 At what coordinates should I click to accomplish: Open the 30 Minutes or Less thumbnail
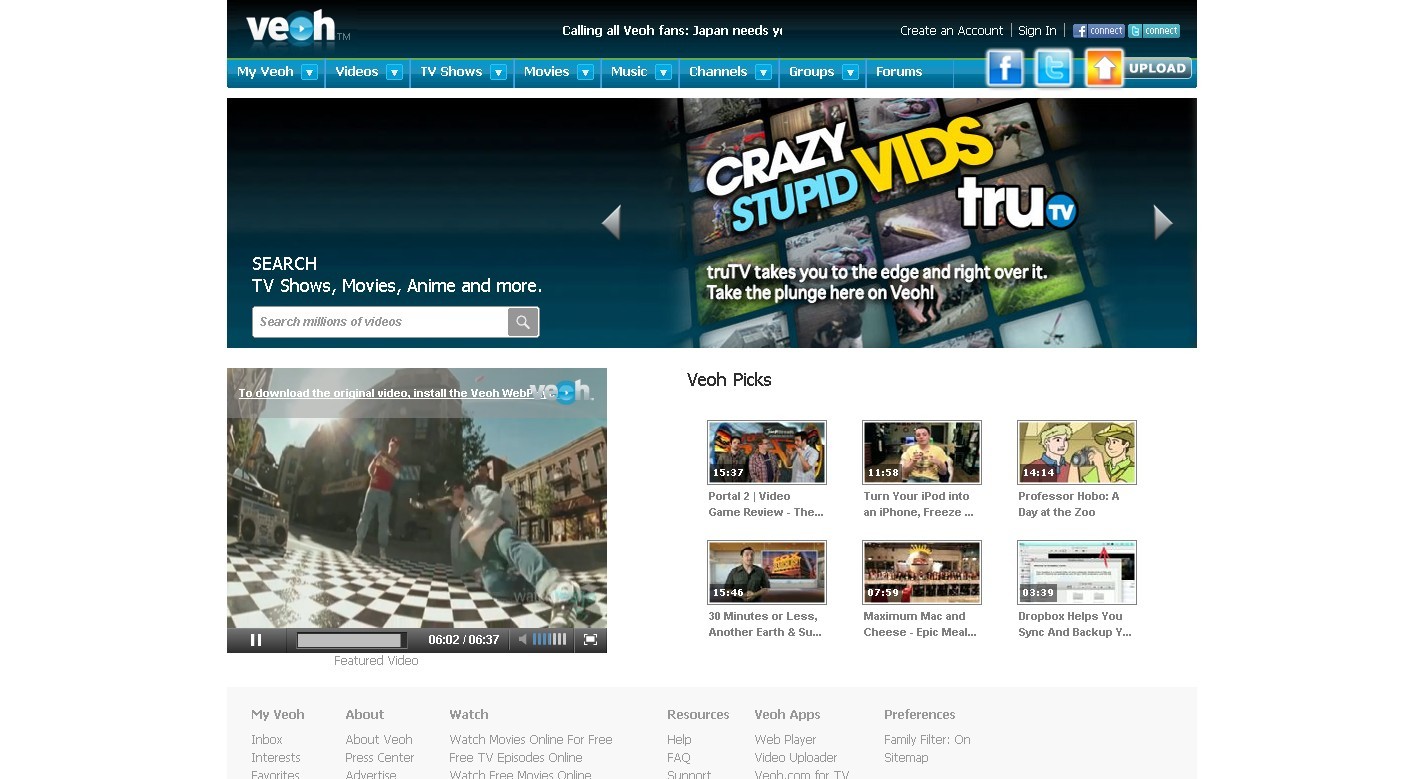tap(767, 572)
